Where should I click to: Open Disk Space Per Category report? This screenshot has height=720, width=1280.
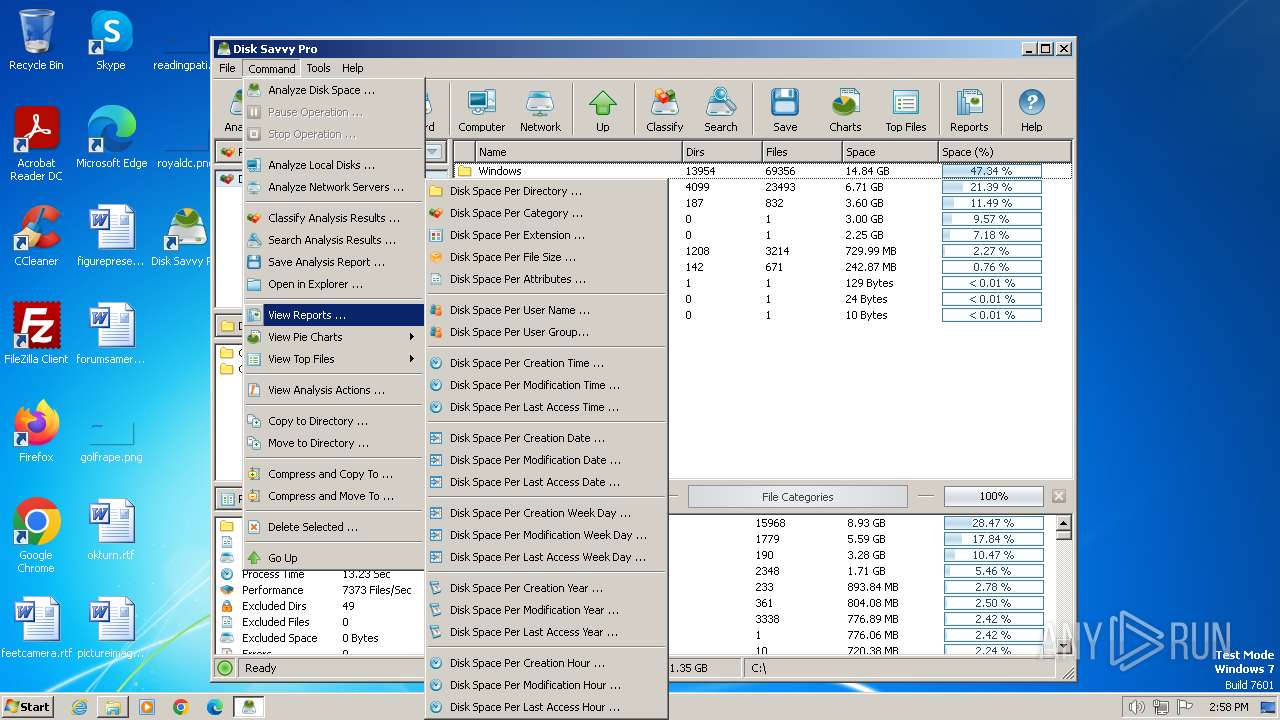[x=546, y=213]
